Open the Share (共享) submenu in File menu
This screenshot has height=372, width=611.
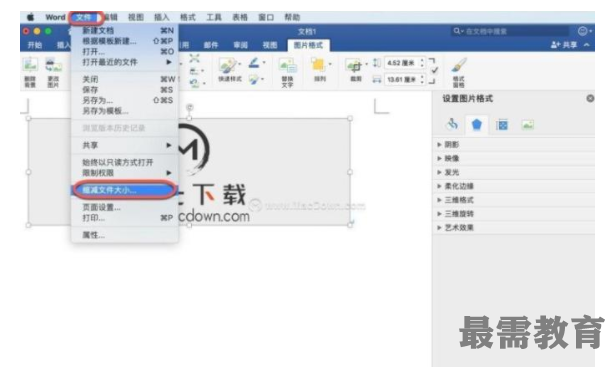[x=125, y=145]
